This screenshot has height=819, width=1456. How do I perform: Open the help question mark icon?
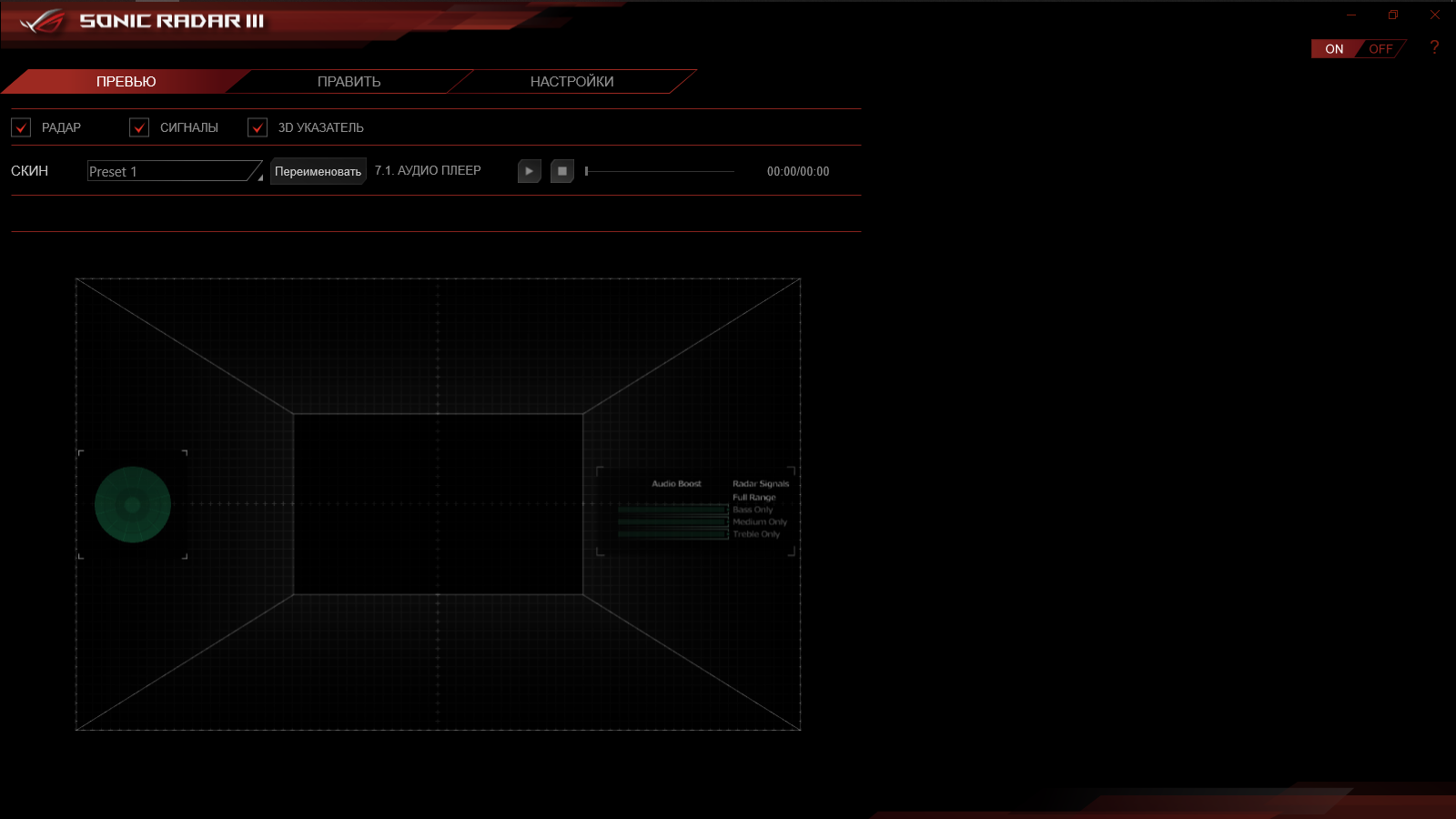pos(1434,47)
